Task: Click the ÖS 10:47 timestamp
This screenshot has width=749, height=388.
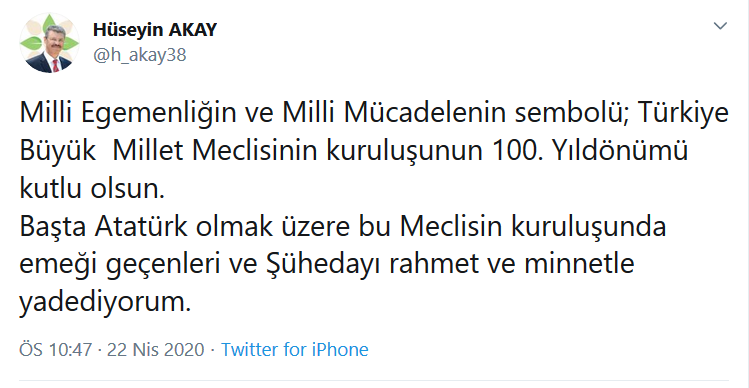Action: click(55, 349)
